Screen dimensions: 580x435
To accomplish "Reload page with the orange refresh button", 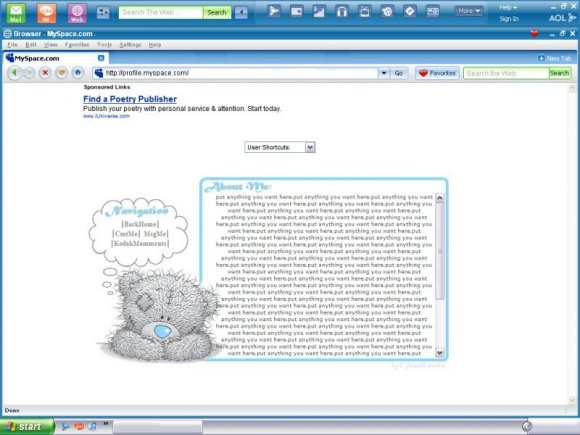I will (x=61, y=72).
